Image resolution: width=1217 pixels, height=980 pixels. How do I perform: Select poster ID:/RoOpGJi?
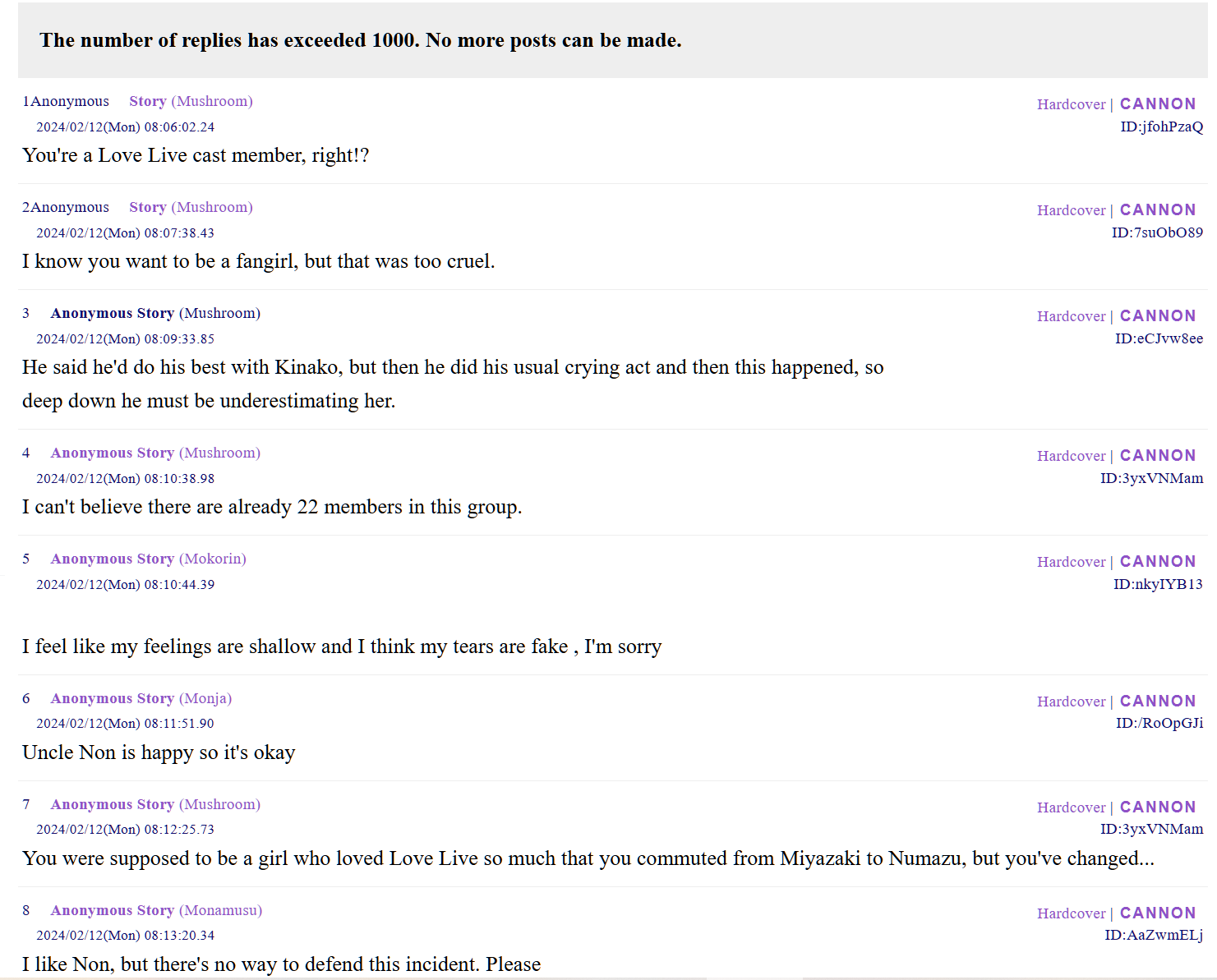tap(1159, 723)
